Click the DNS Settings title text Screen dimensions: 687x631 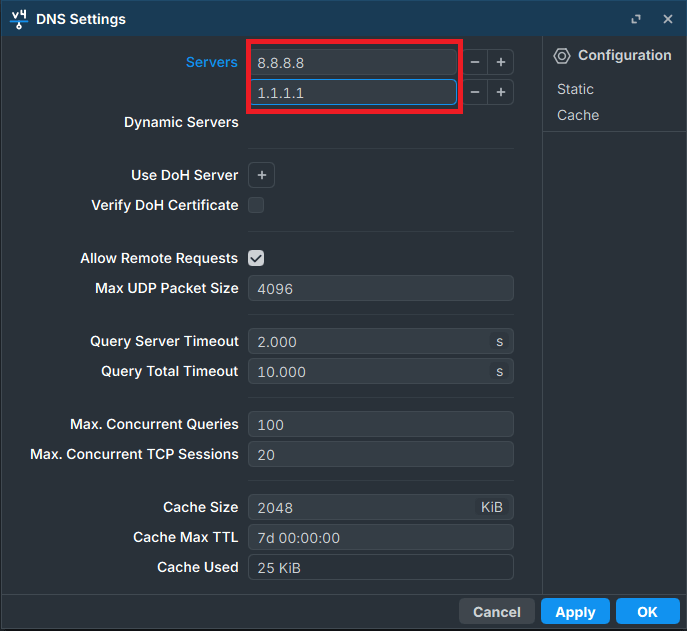click(81, 19)
